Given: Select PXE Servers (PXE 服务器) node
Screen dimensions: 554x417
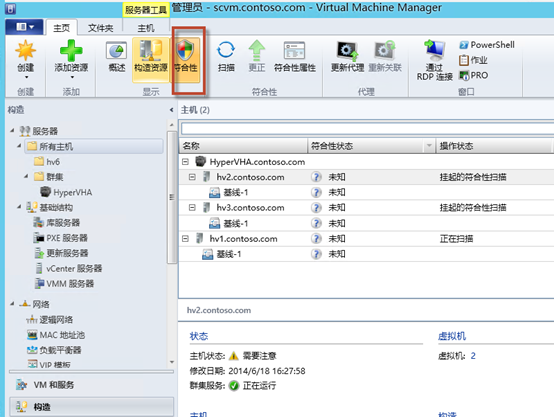Looking at the screenshot, I should point(60,238).
